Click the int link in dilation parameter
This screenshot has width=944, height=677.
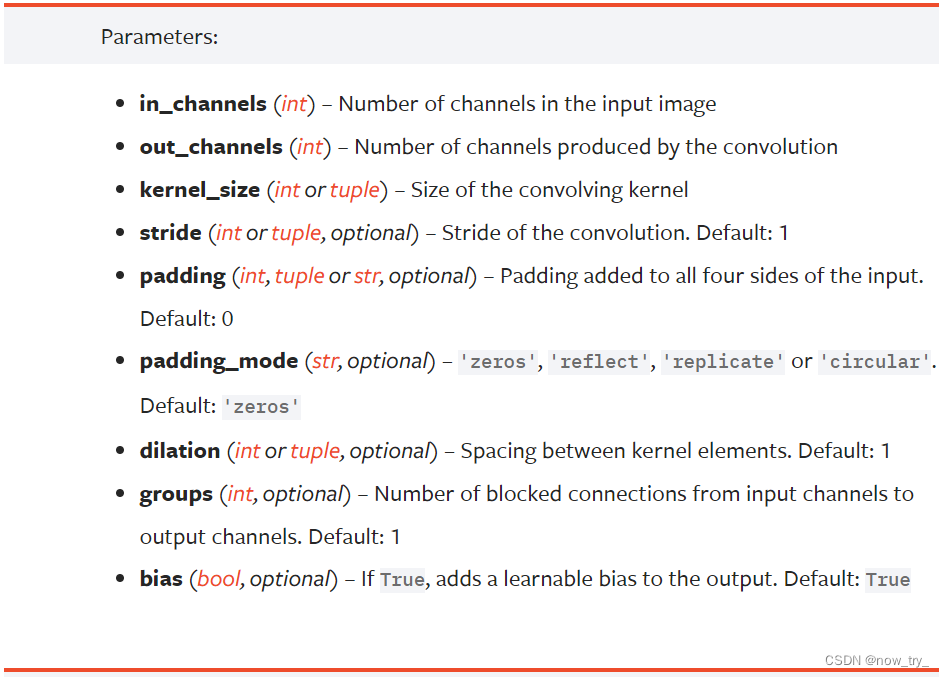pos(247,451)
